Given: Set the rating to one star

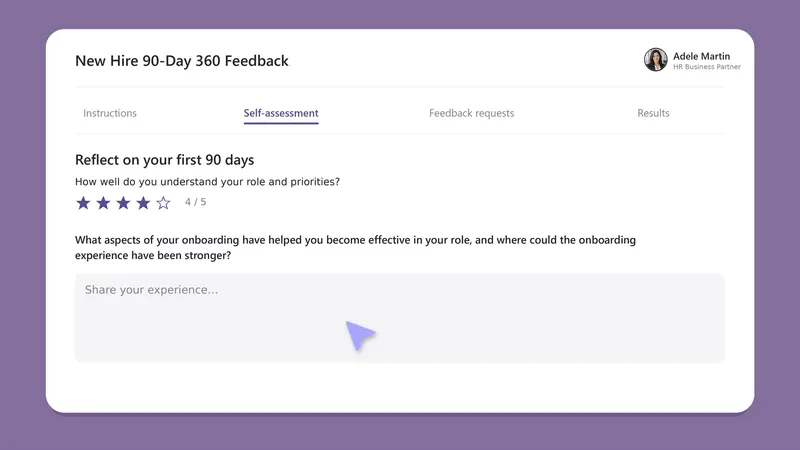Looking at the screenshot, I should [x=83, y=203].
